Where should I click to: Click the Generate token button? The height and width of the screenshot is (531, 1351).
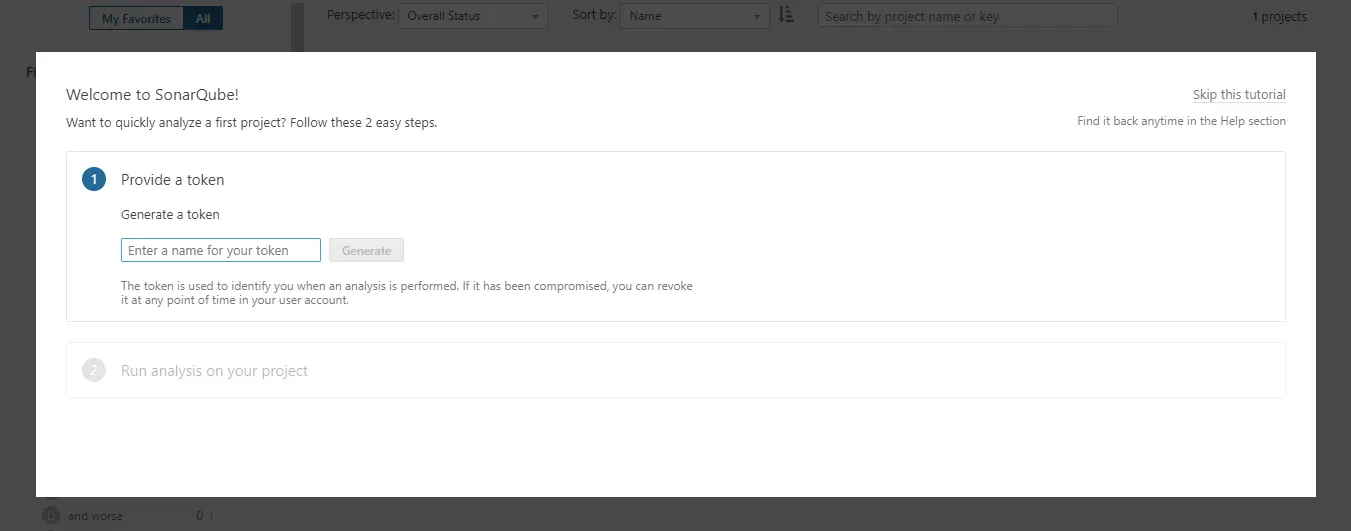pos(366,250)
